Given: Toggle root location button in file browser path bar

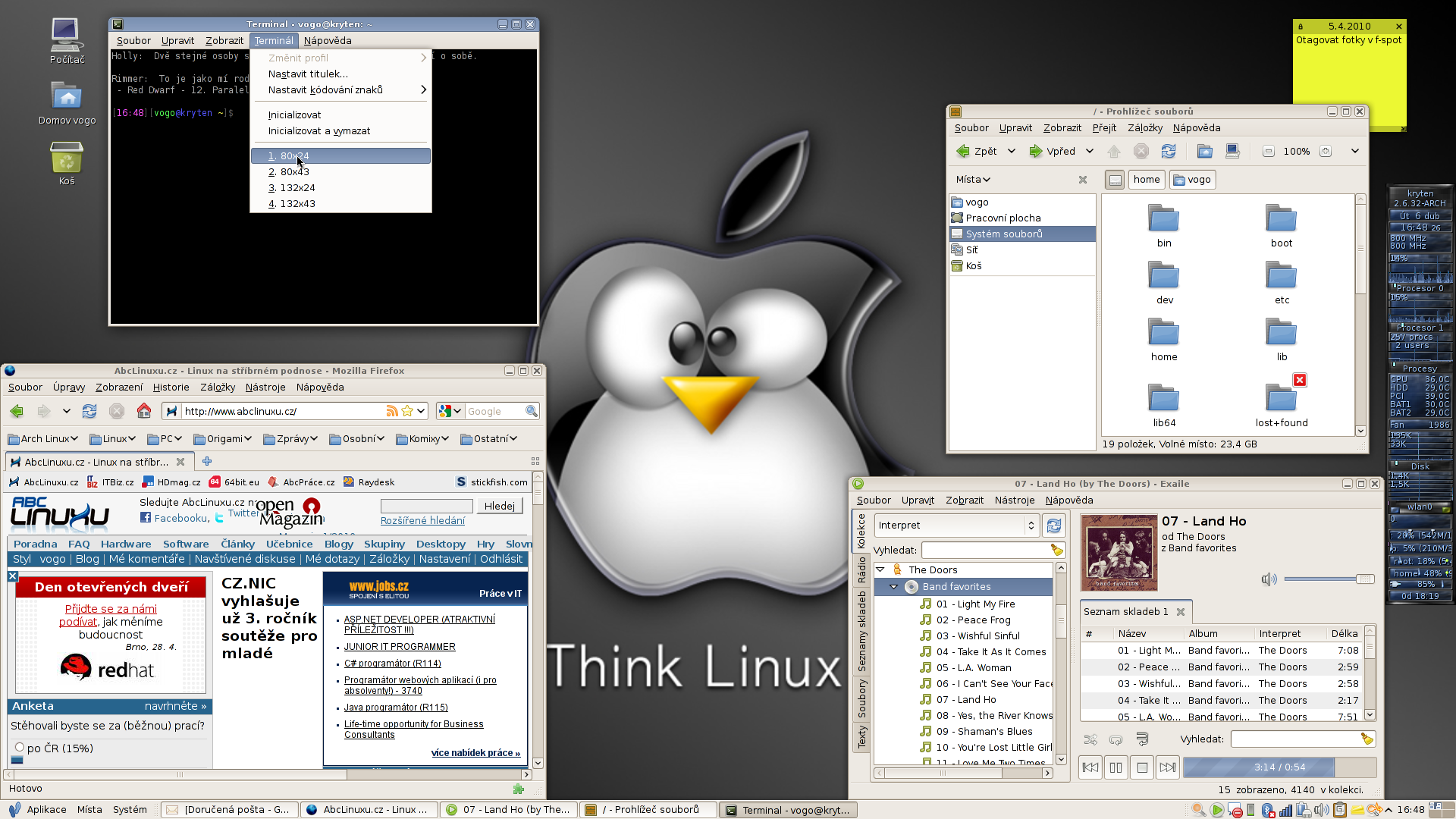Looking at the screenshot, I should coord(1115,180).
